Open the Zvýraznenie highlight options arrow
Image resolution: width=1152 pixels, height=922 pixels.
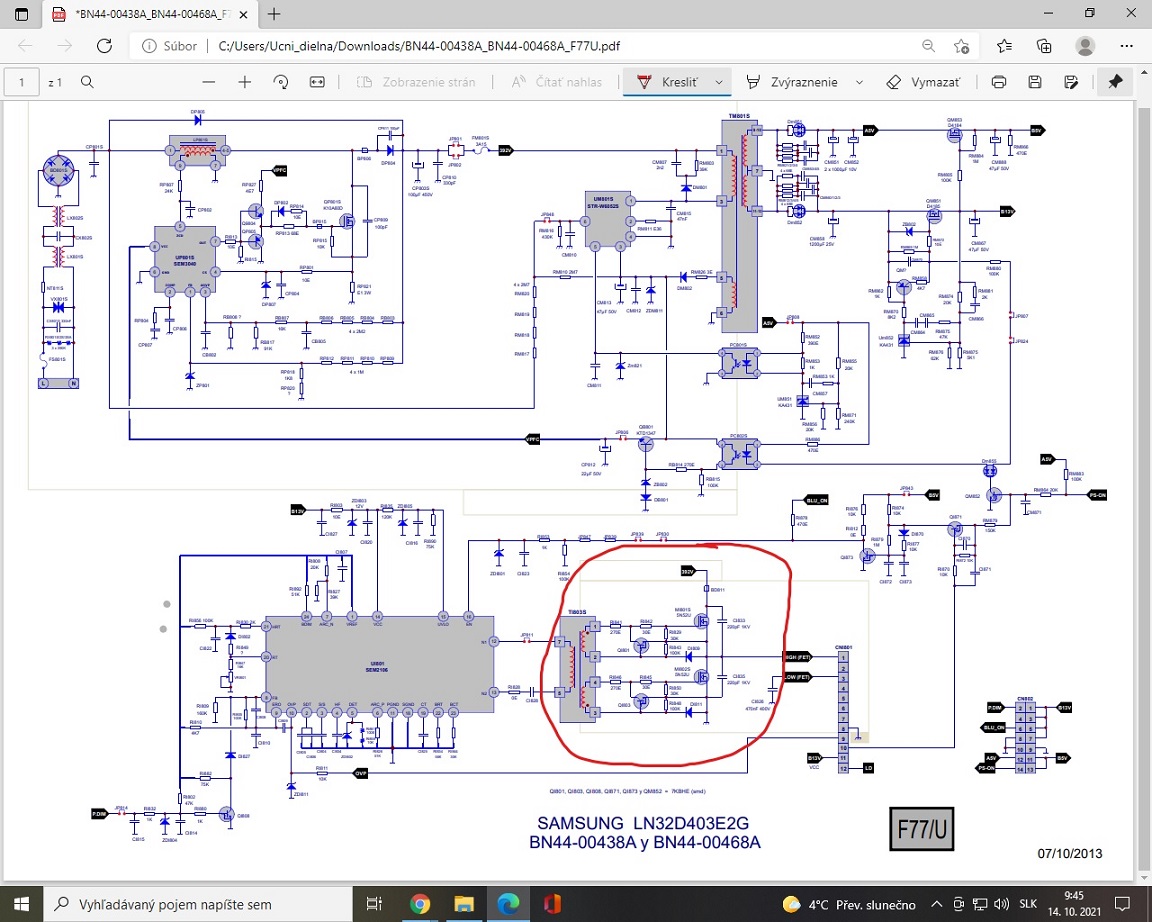pyautogui.click(x=860, y=82)
